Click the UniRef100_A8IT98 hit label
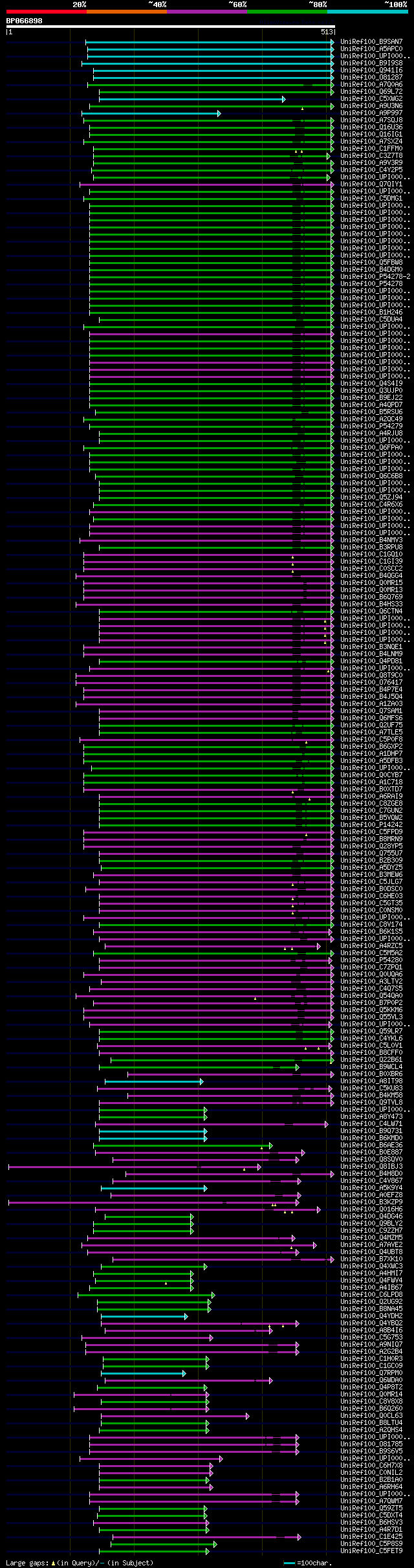This screenshot has height=1568, width=414. 371,1081
